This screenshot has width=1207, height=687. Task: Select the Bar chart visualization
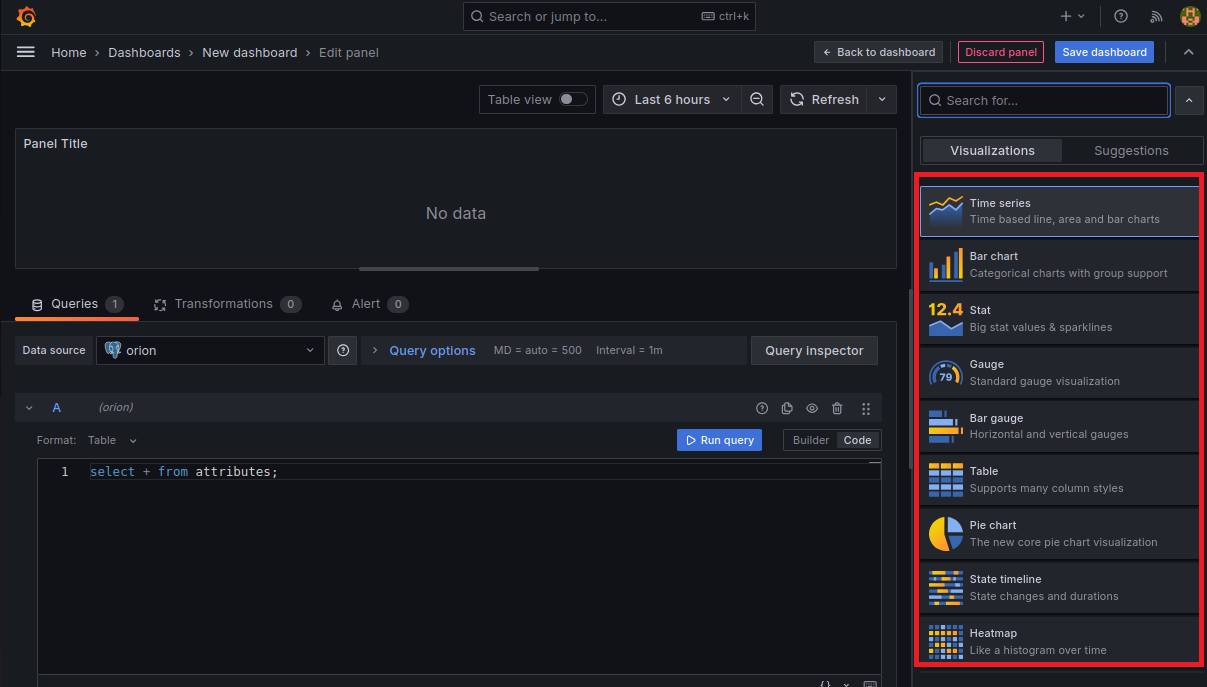pos(1059,265)
